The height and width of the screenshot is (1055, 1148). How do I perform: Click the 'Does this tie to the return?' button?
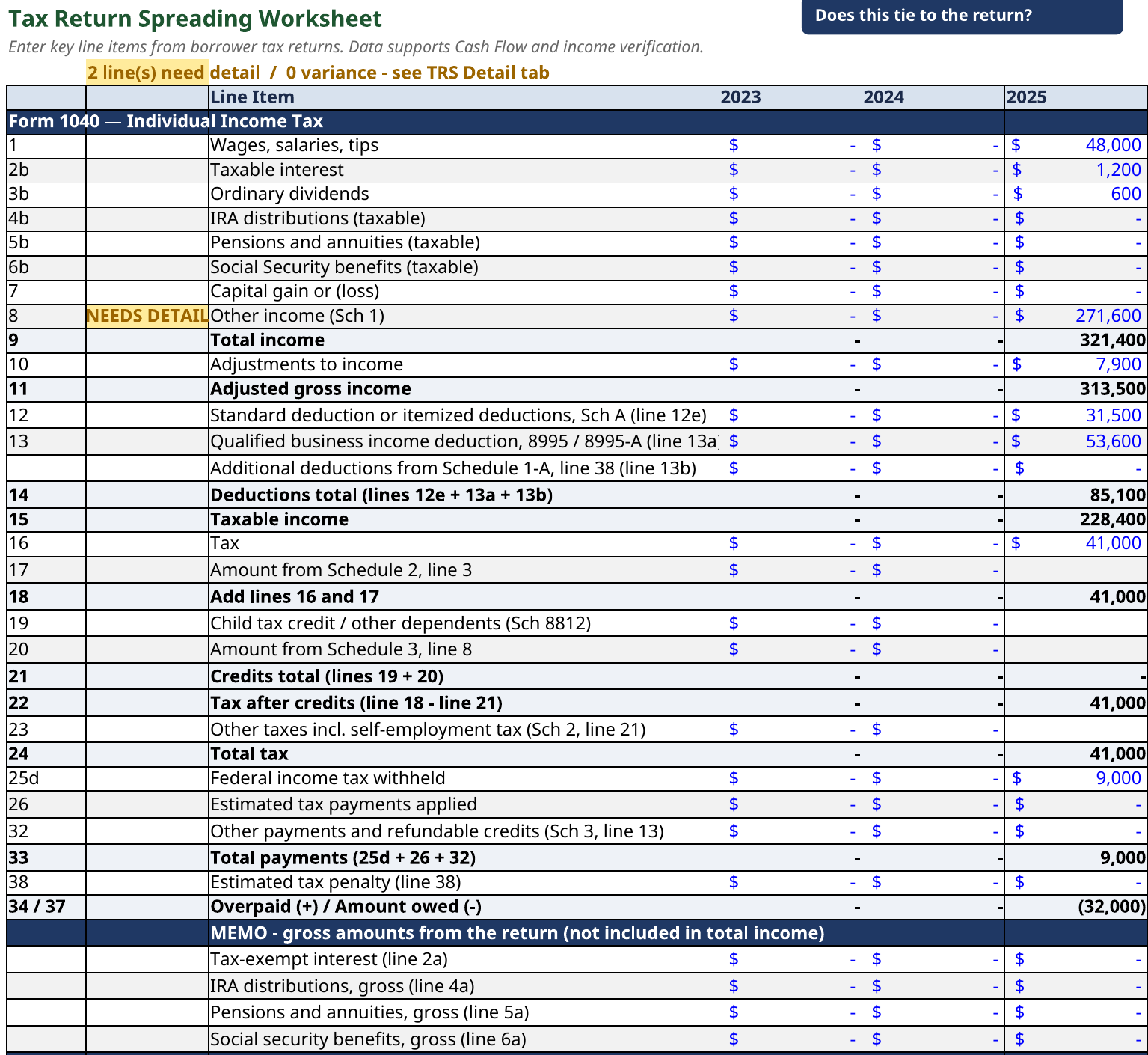point(962,16)
